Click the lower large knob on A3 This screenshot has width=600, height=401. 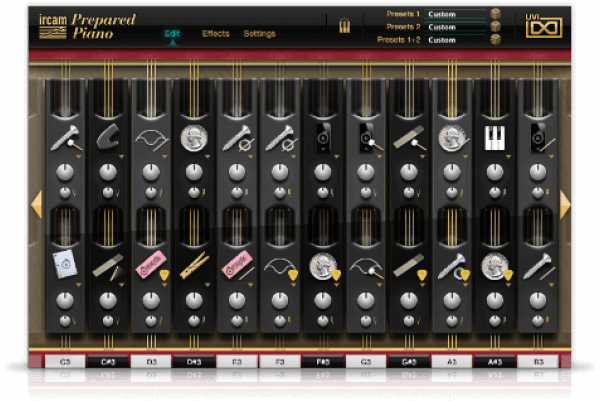pyautogui.click(x=452, y=301)
